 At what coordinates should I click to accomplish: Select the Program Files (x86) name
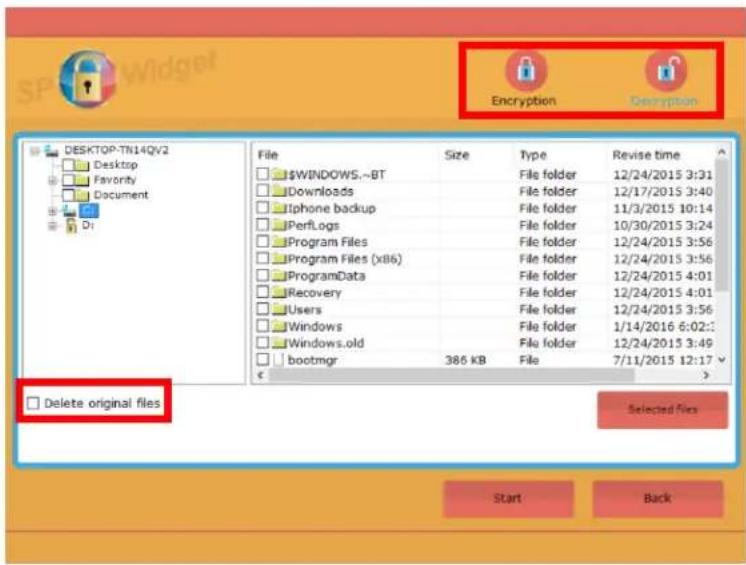(345, 259)
